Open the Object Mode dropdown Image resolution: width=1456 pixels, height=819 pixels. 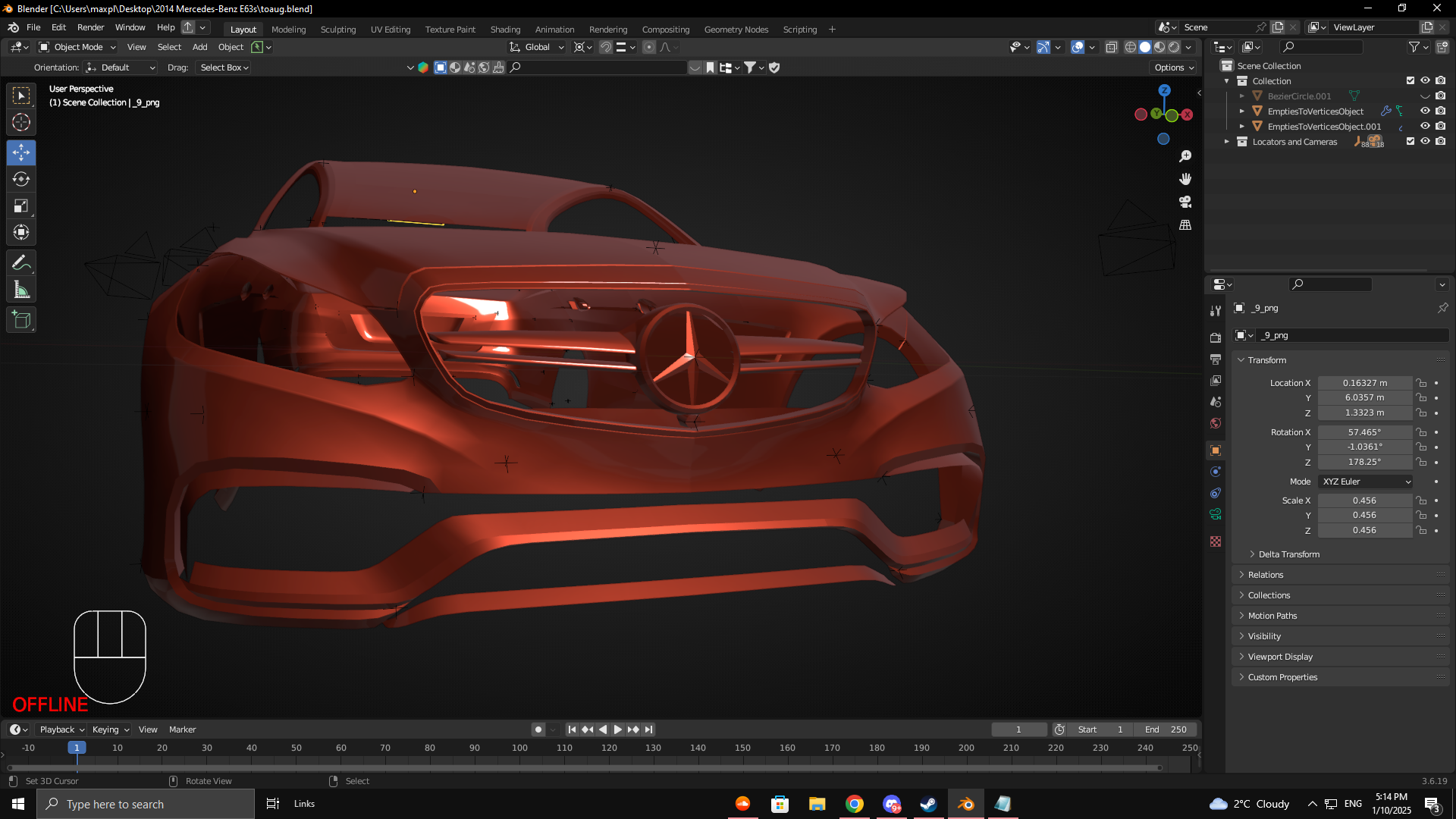[x=77, y=47]
